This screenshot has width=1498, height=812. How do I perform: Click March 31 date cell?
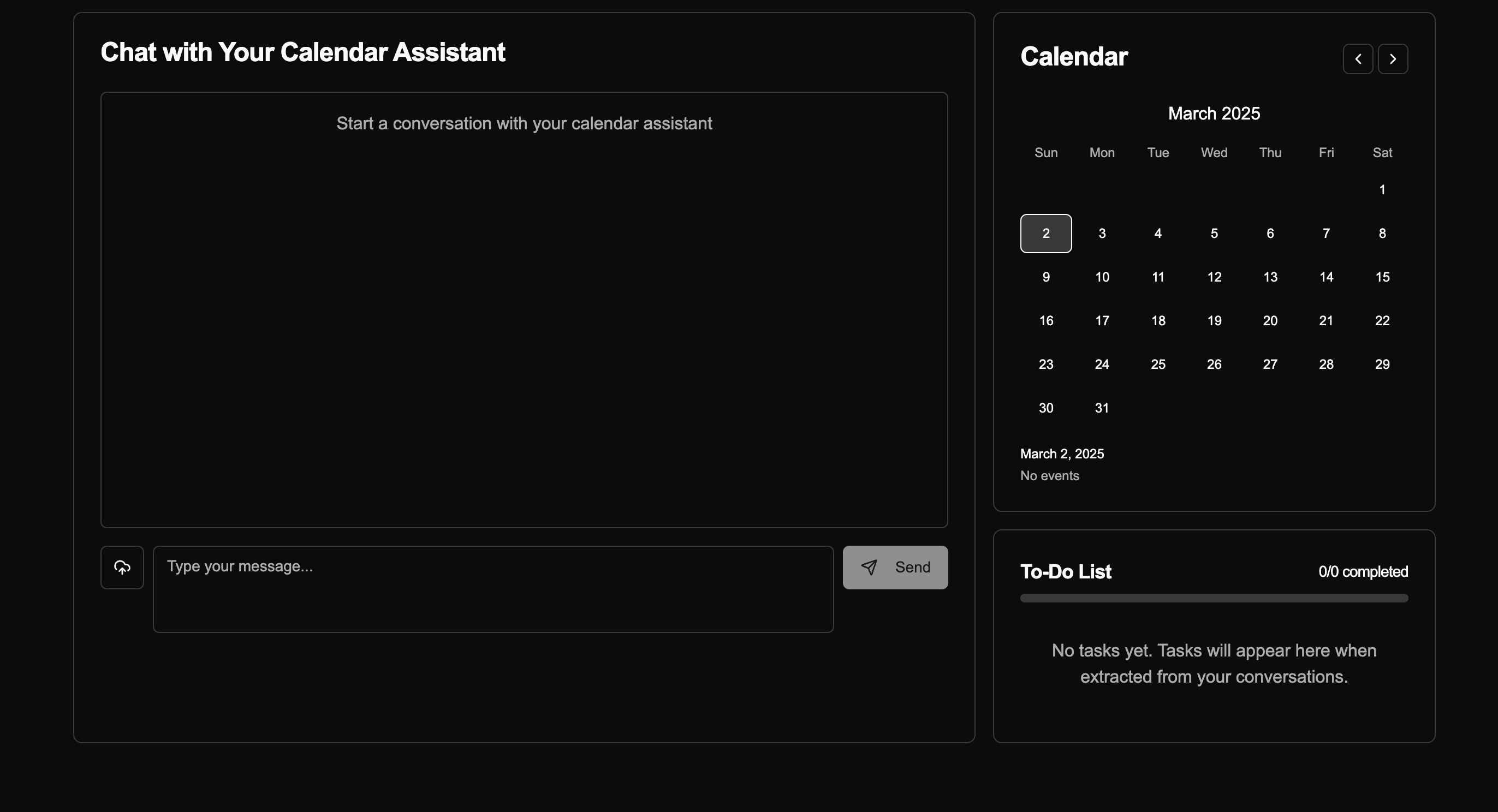1102,408
